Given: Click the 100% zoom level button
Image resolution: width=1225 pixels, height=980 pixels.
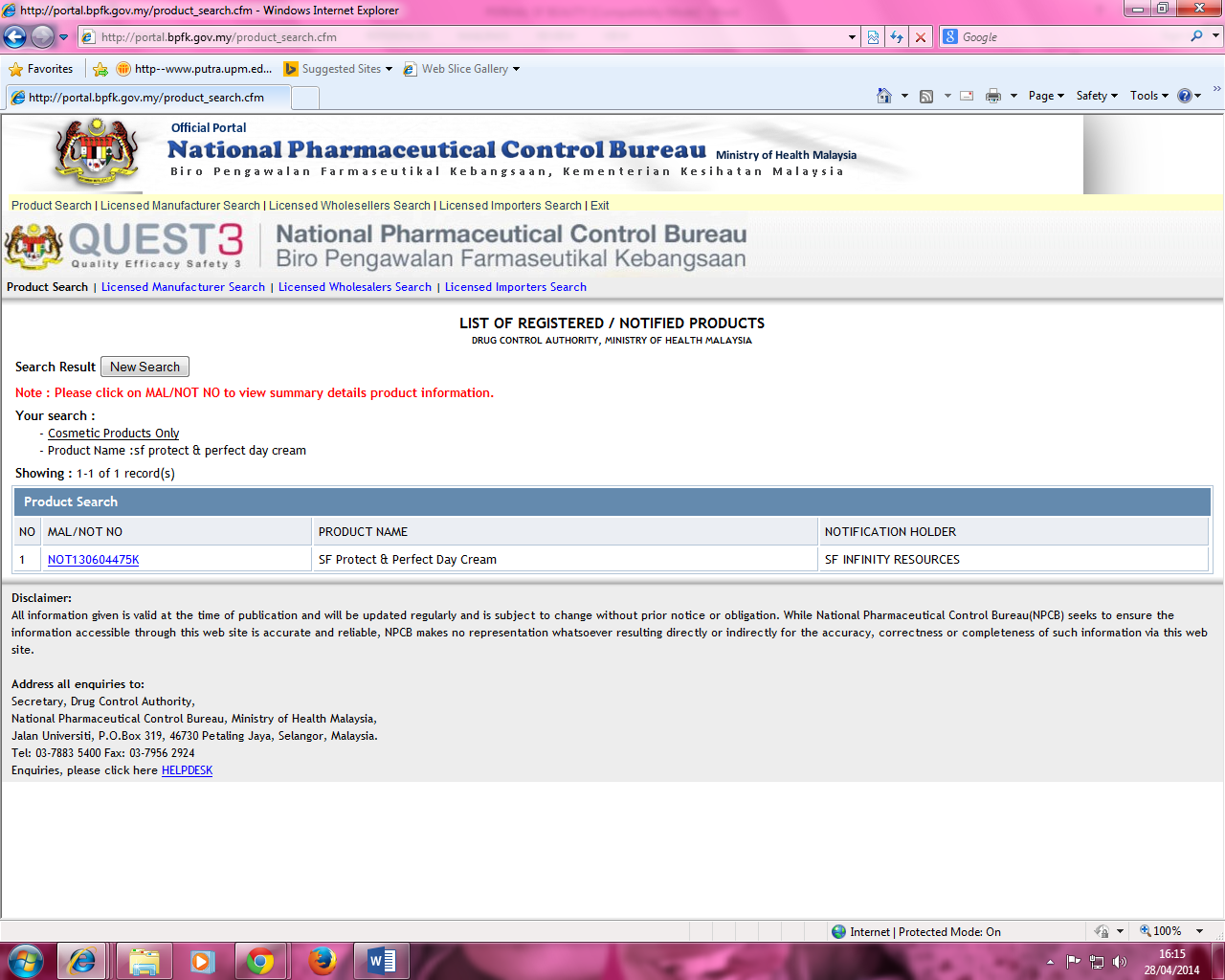Looking at the screenshot, I should [1160, 931].
